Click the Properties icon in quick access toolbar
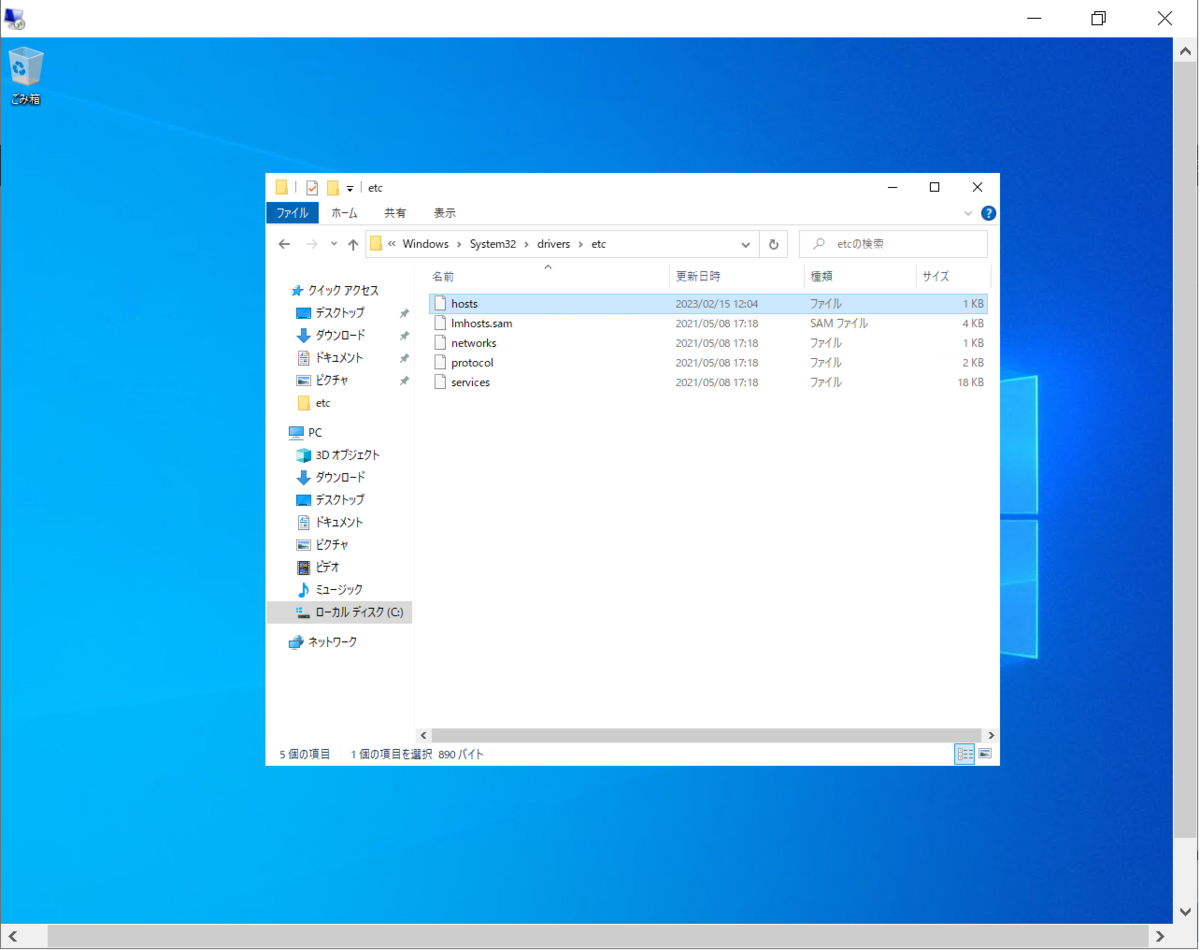Image resolution: width=1200 pixels, height=950 pixels. (x=312, y=188)
